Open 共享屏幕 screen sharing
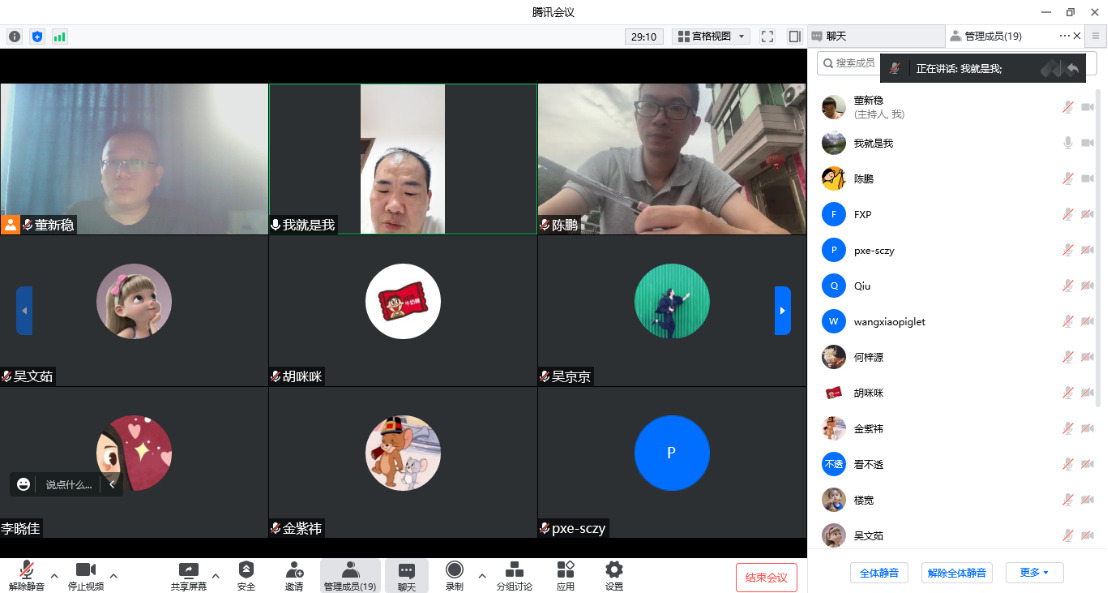The image size is (1108, 593). (187, 570)
